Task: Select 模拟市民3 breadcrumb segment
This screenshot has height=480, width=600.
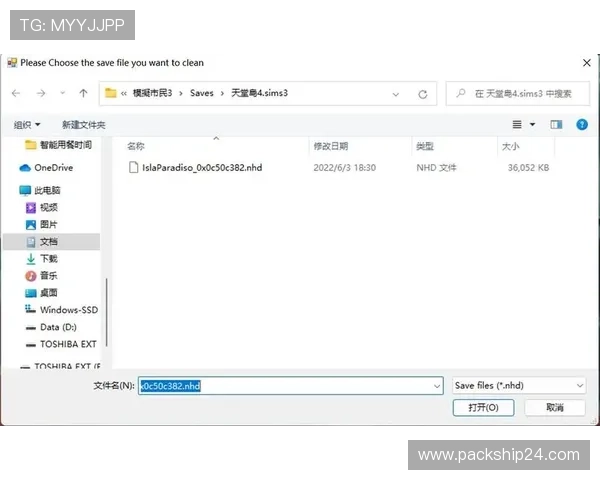Action: coord(152,93)
